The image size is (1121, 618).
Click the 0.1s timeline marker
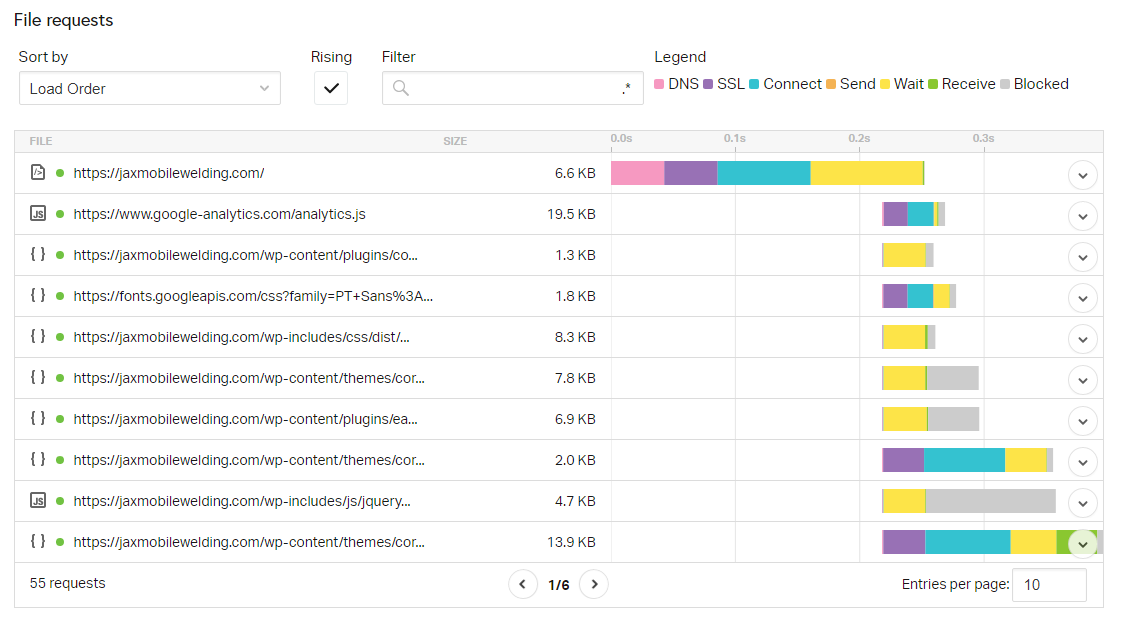[734, 138]
